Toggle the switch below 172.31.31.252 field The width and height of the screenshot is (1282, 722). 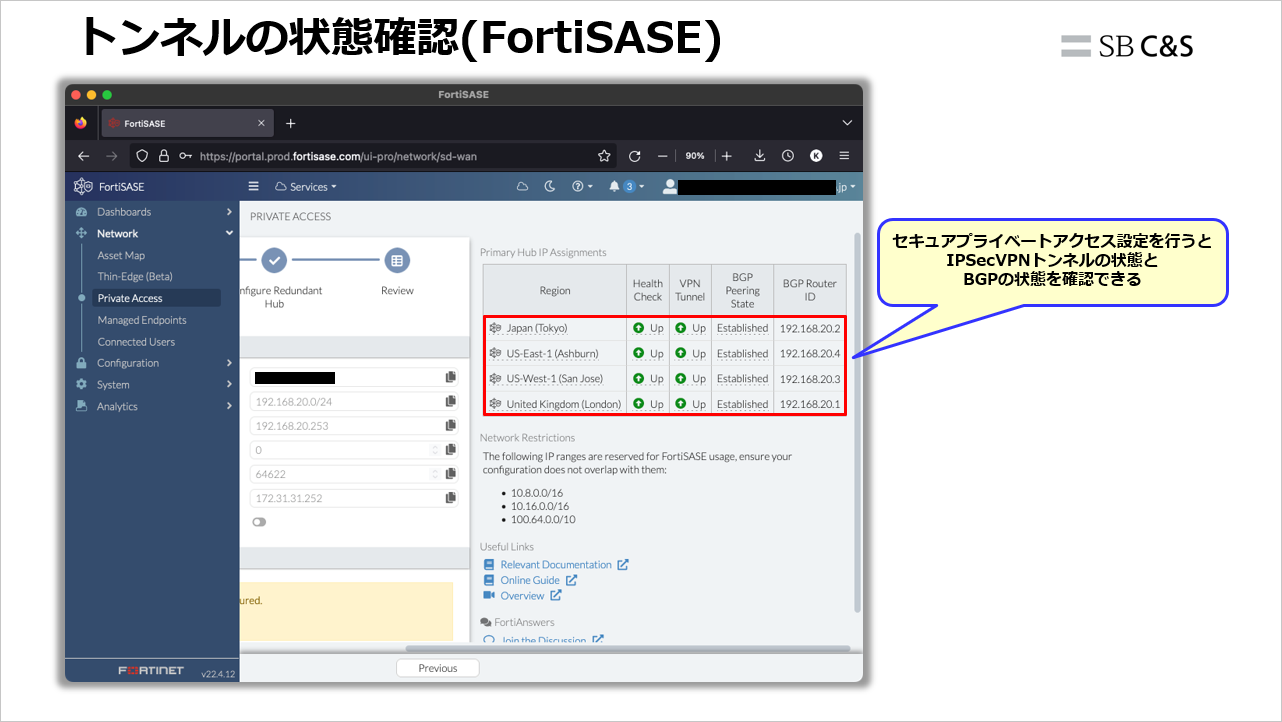coord(259,522)
